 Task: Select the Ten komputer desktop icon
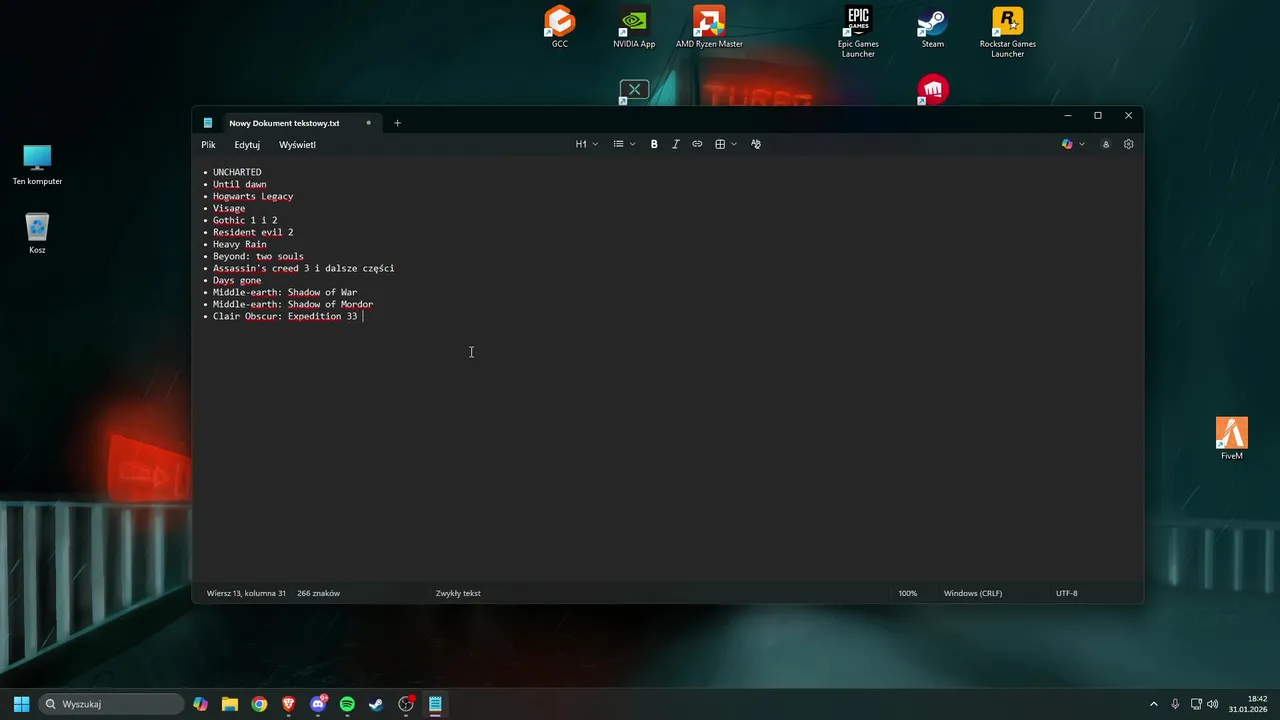pyautogui.click(x=37, y=165)
